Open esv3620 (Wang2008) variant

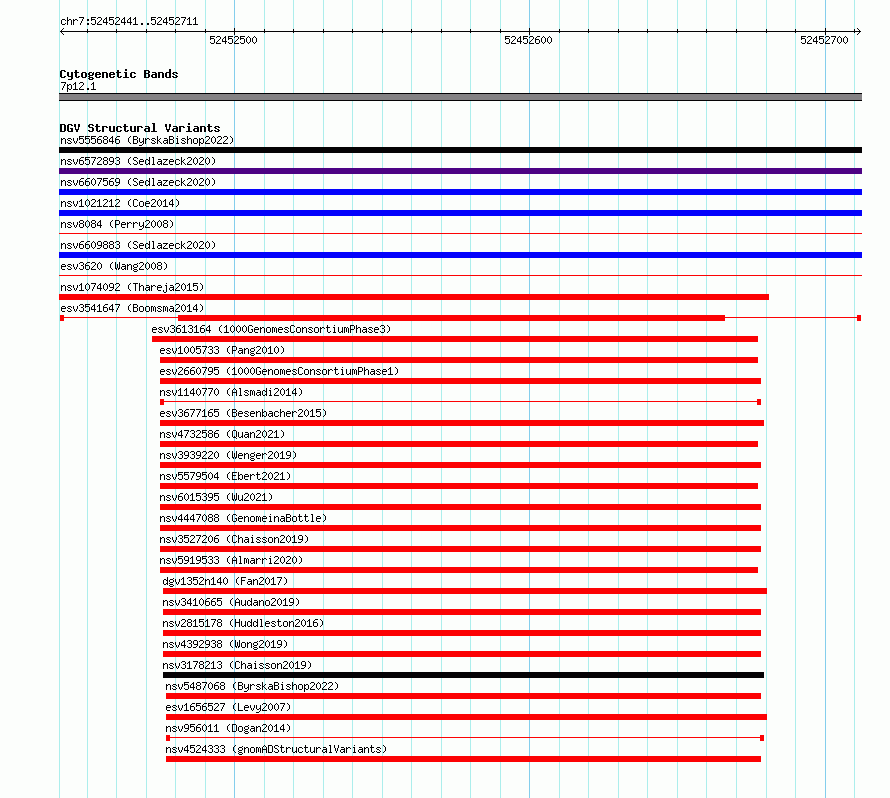[x=114, y=266]
